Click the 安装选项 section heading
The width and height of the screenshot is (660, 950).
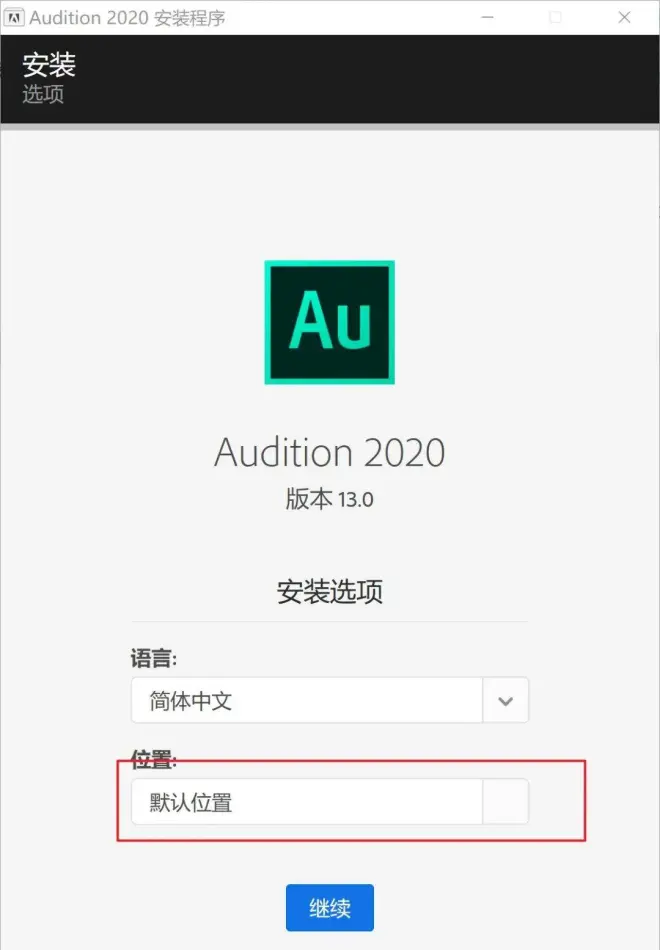329,591
